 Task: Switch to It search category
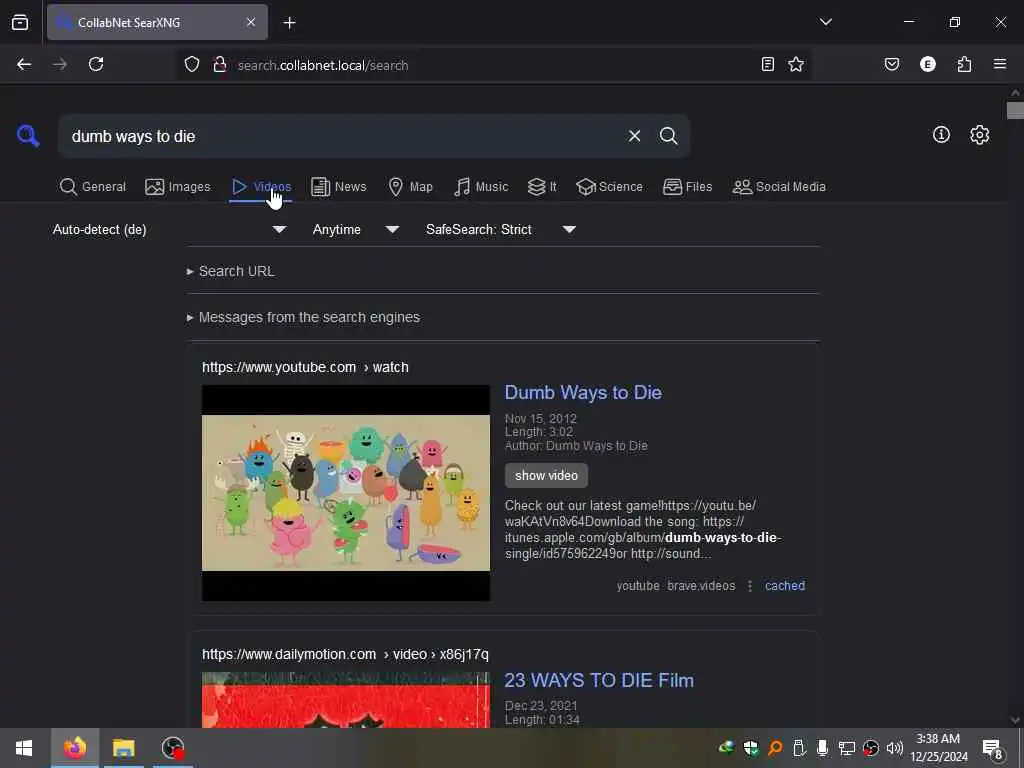(542, 187)
